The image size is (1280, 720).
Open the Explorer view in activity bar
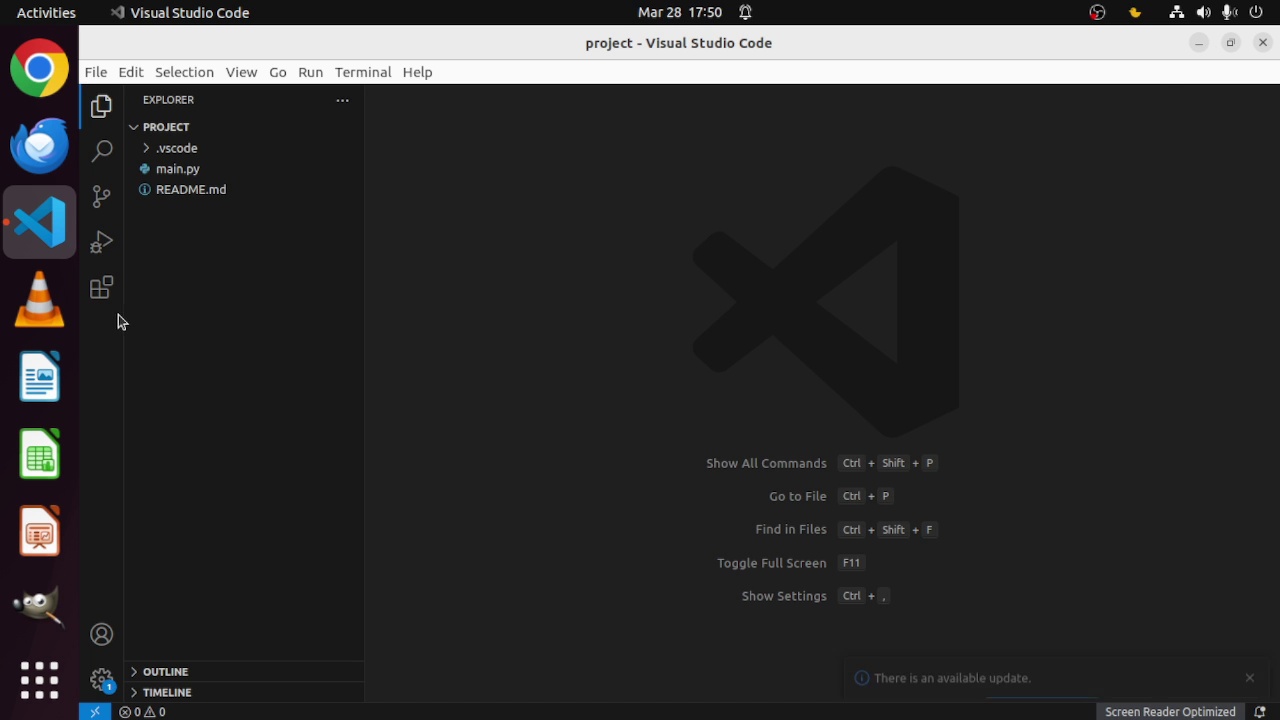coord(101,106)
